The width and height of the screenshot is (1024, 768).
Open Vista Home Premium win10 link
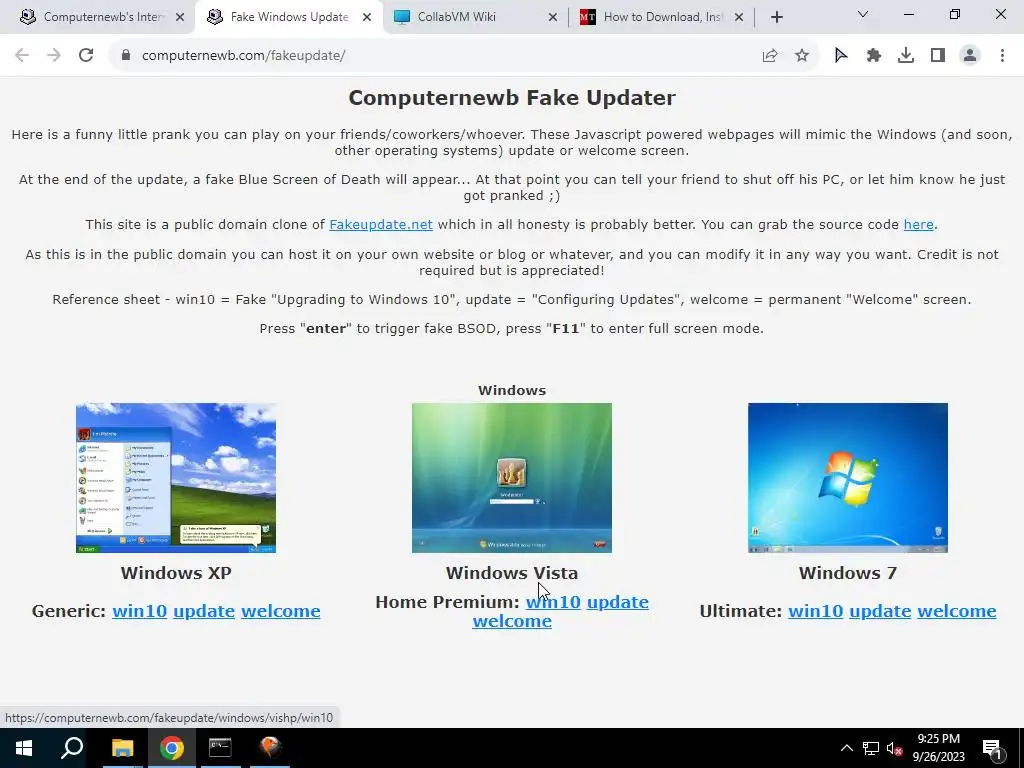[553, 601]
